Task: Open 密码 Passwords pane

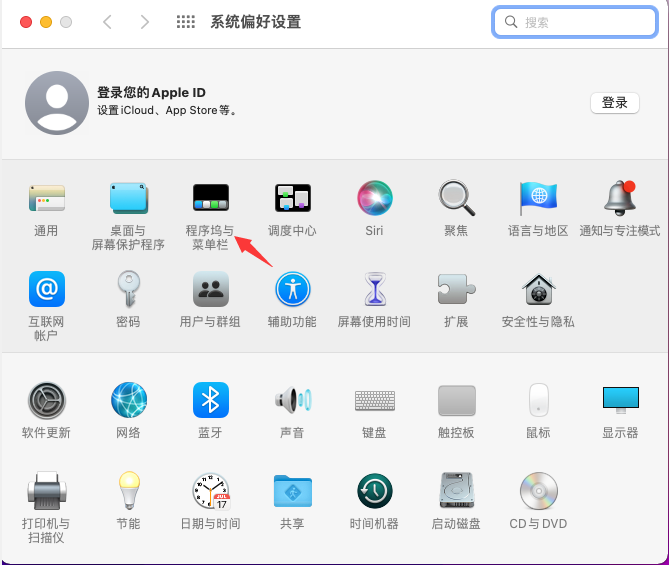Action: click(x=128, y=289)
